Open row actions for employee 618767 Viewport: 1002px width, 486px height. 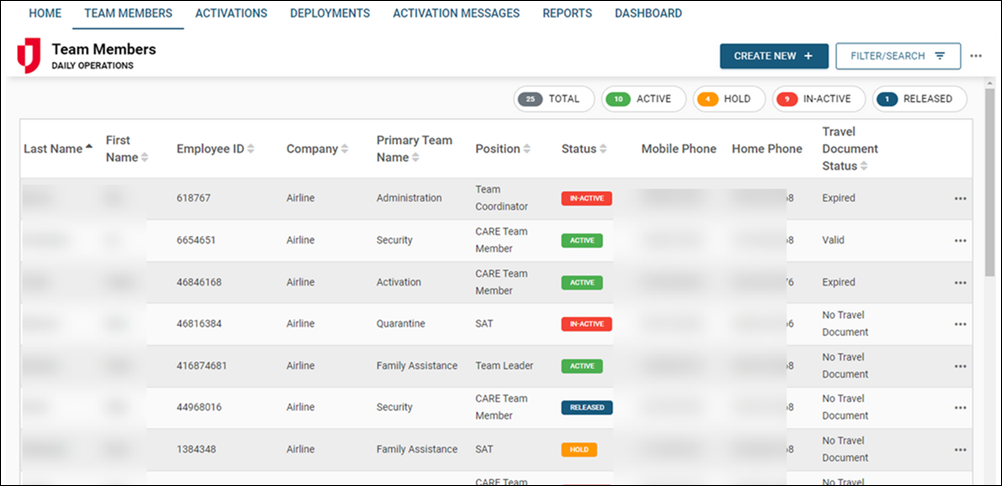(x=960, y=199)
